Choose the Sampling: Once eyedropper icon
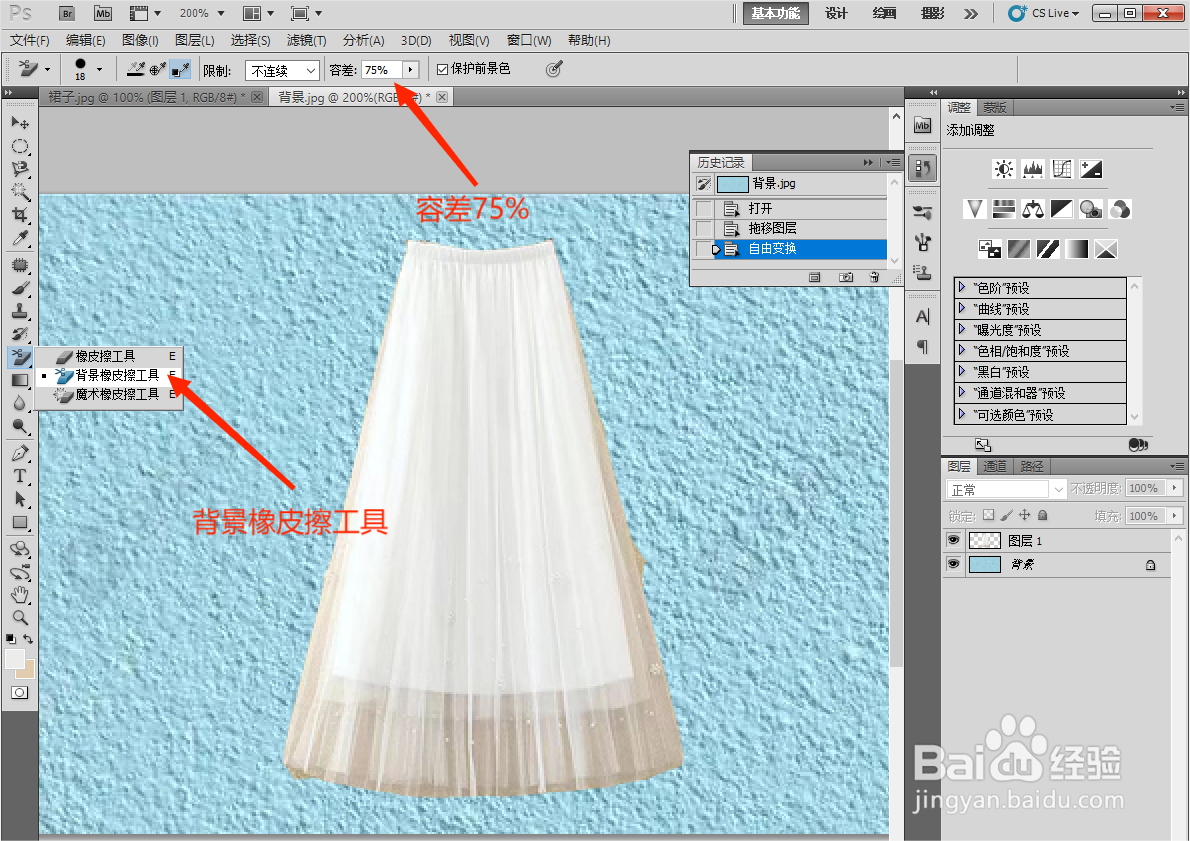The height and width of the screenshot is (841, 1190). (158, 69)
